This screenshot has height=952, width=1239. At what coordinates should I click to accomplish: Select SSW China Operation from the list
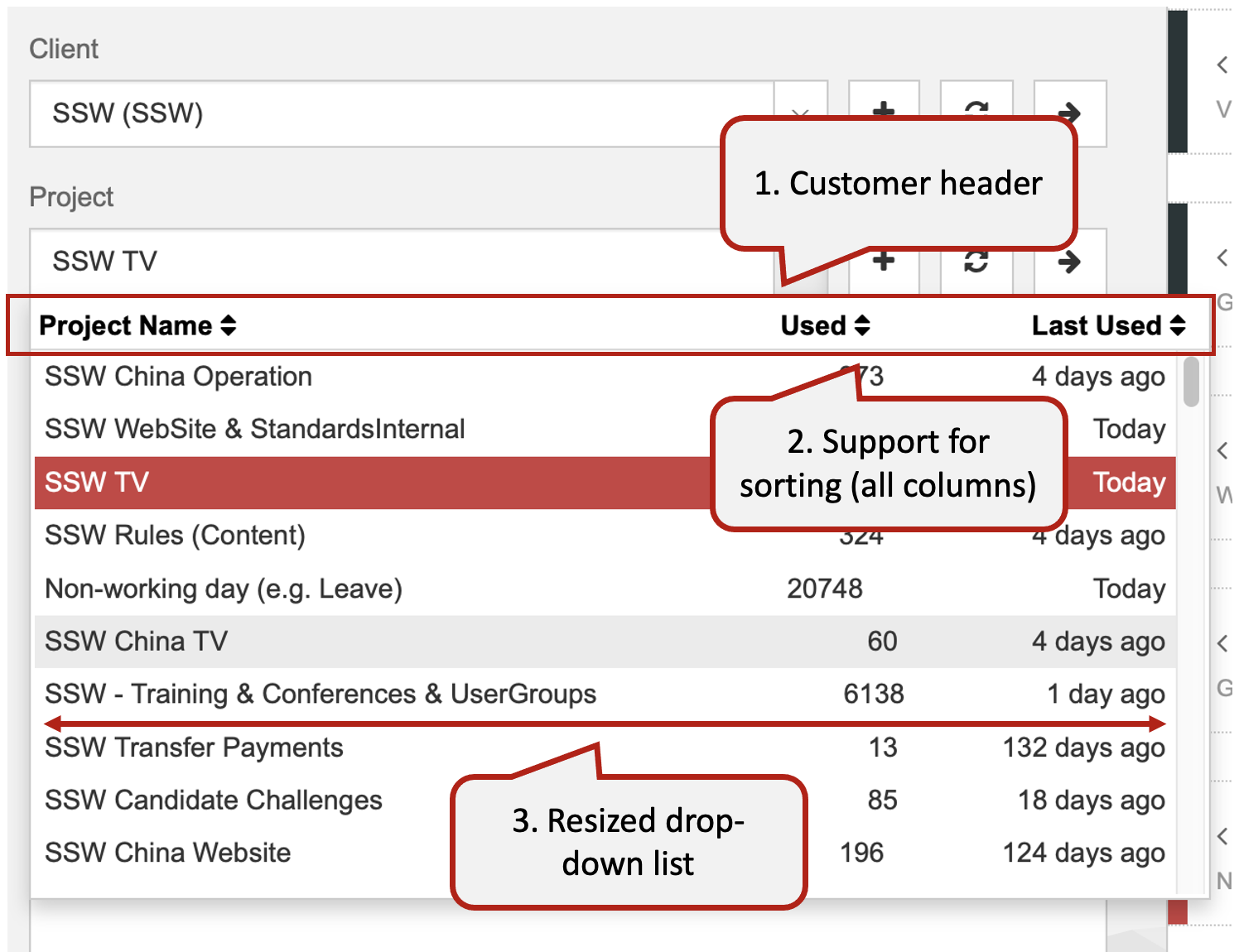179,377
